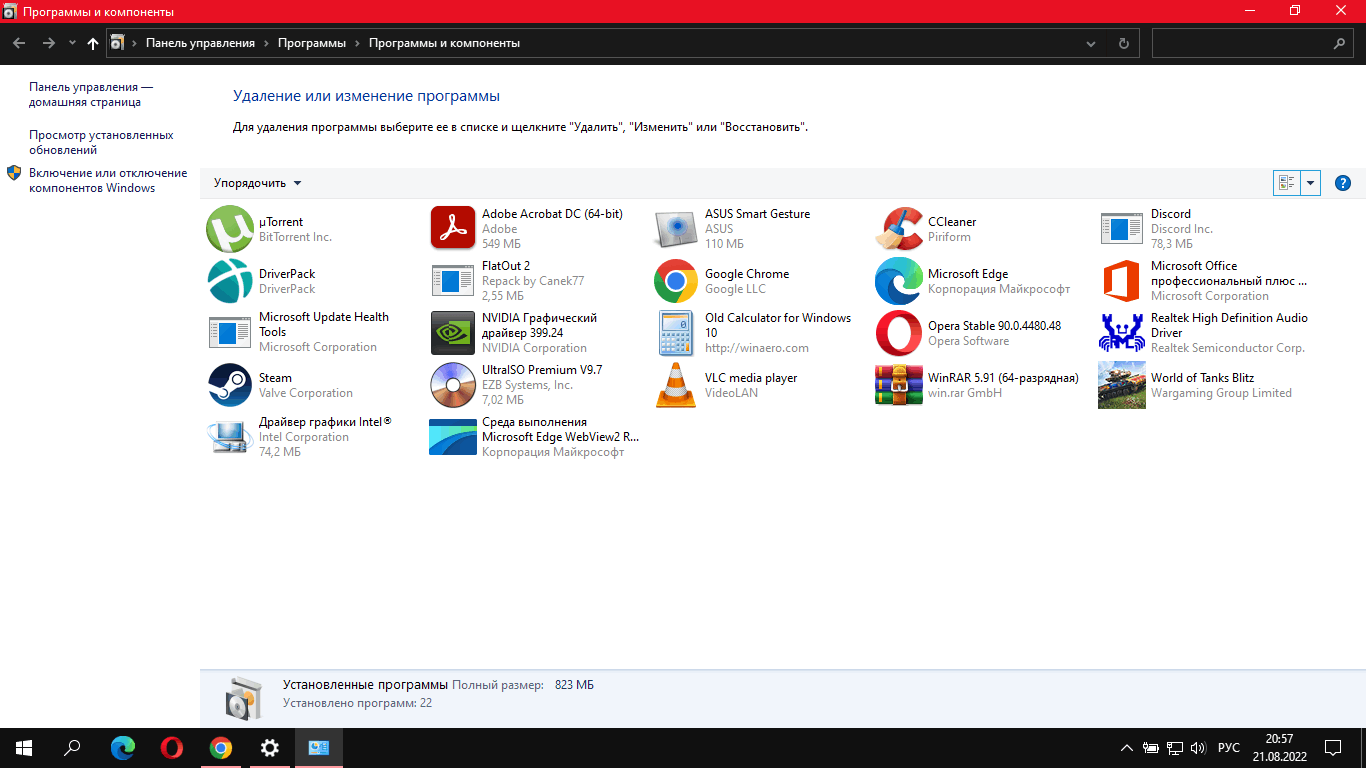Expand the chevron after Программы breadcrumb
The image size is (1366, 768).
pos(358,43)
